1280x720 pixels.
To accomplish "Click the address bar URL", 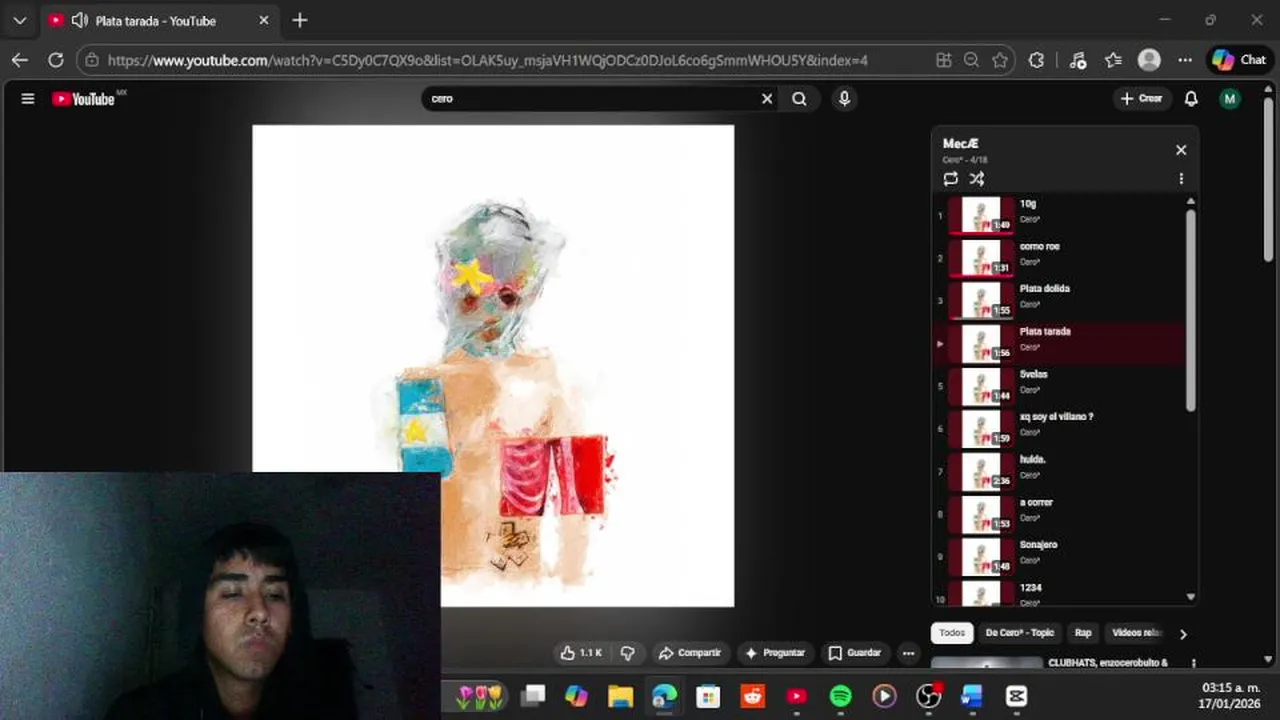I will point(487,60).
